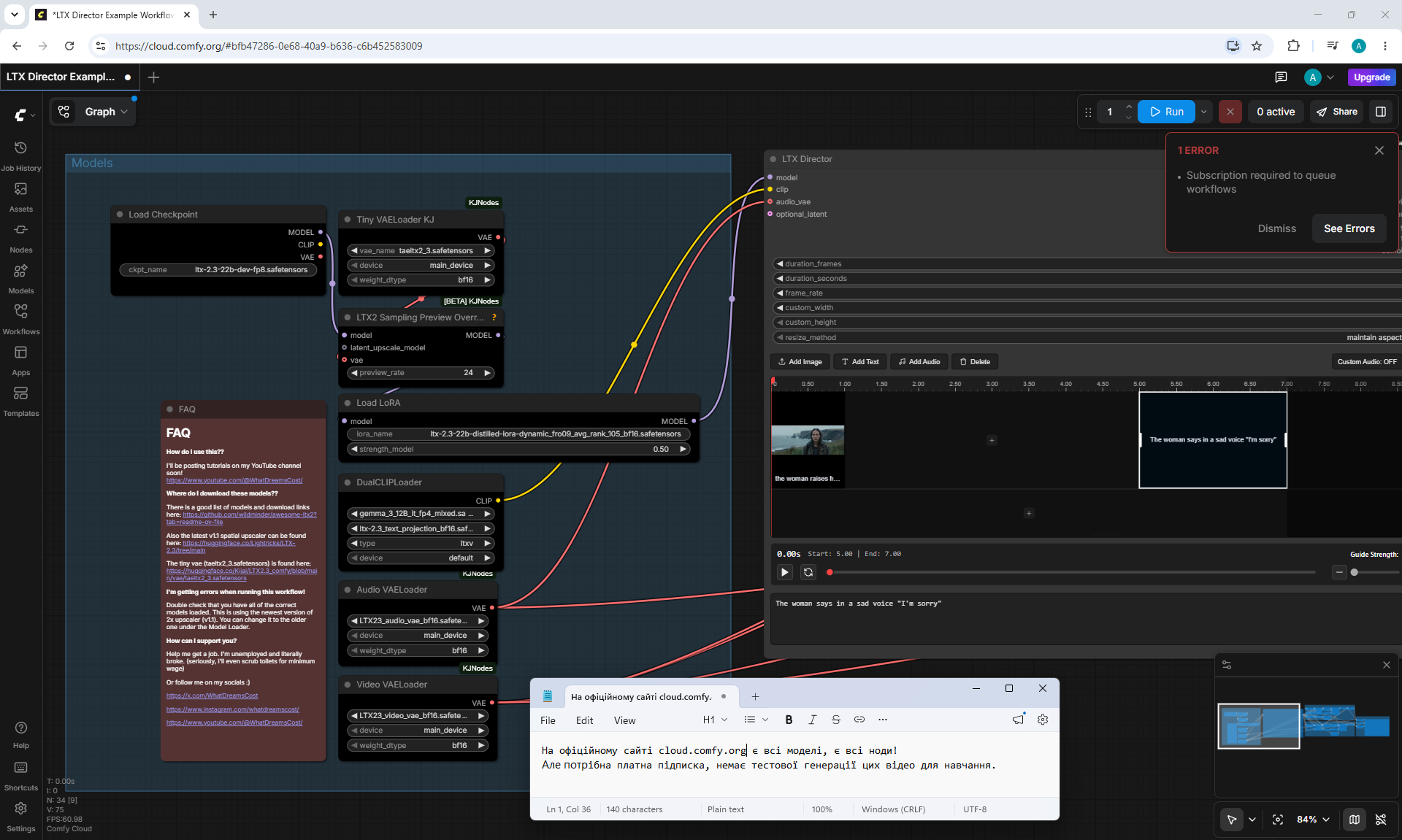Click the Upgrade button

(x=1372, y=77)
